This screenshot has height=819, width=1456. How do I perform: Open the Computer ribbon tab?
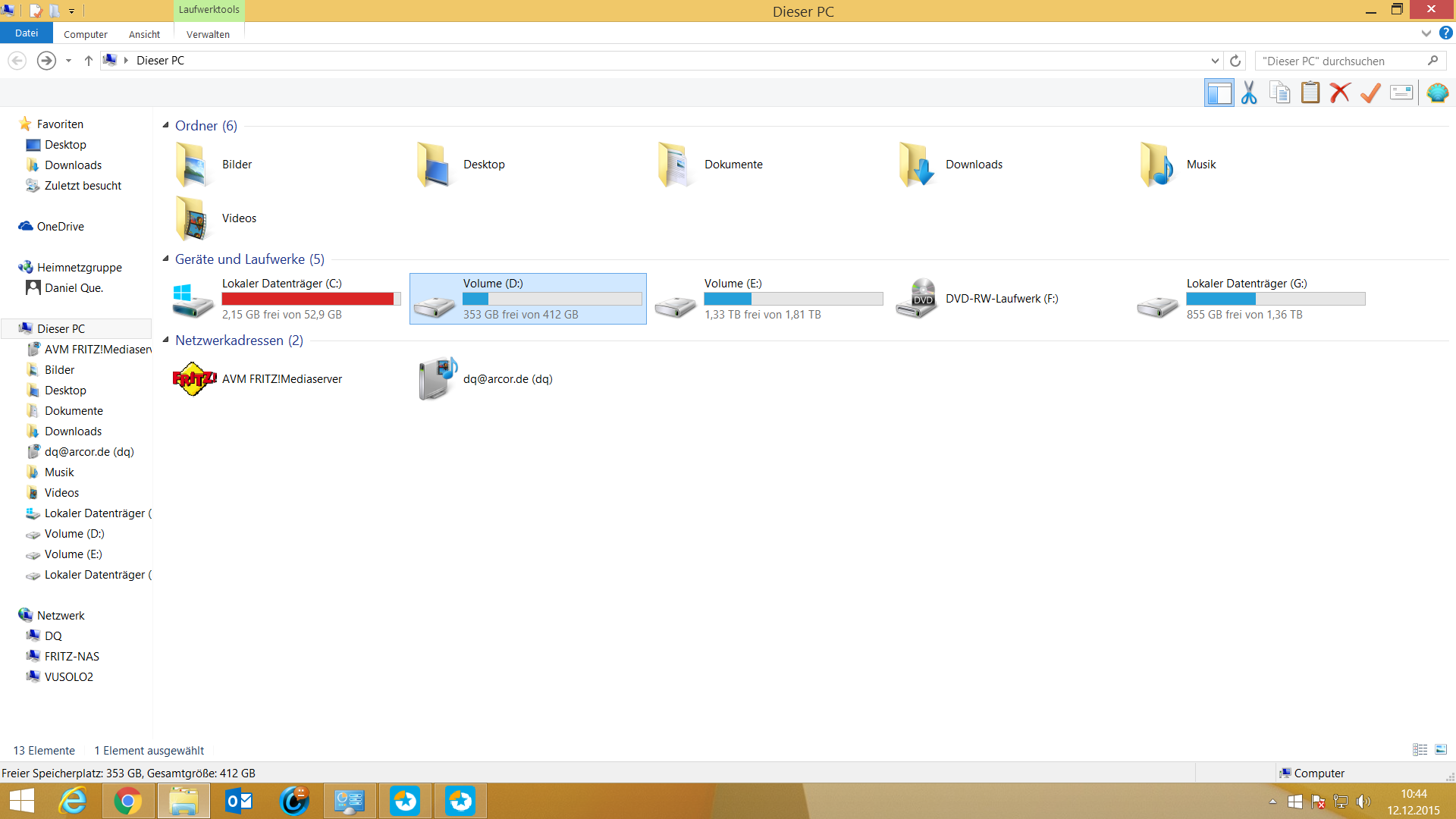[85, 34]
